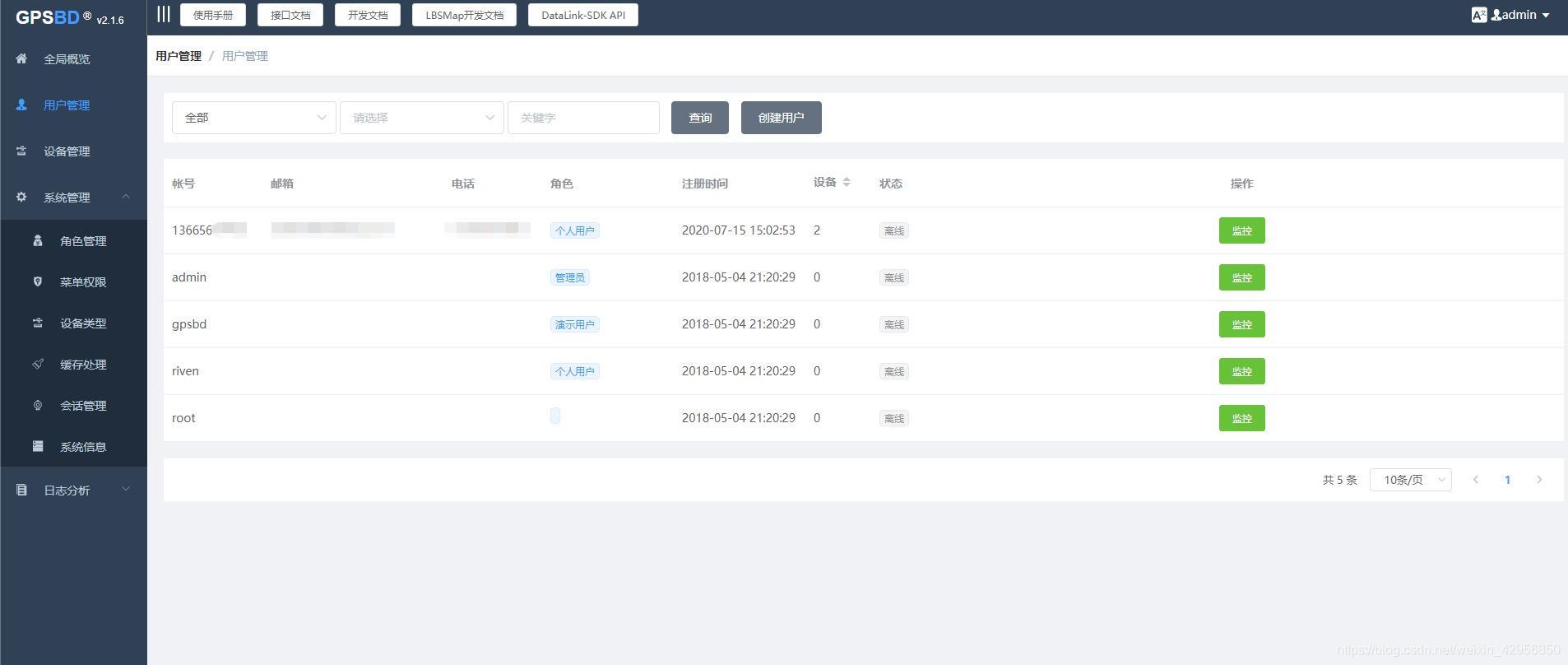Click registration time 2020-07-15 15:02:53
The width and height of the screenshot is (1568, 665).
pyautogui.click(x=738, y=230)
